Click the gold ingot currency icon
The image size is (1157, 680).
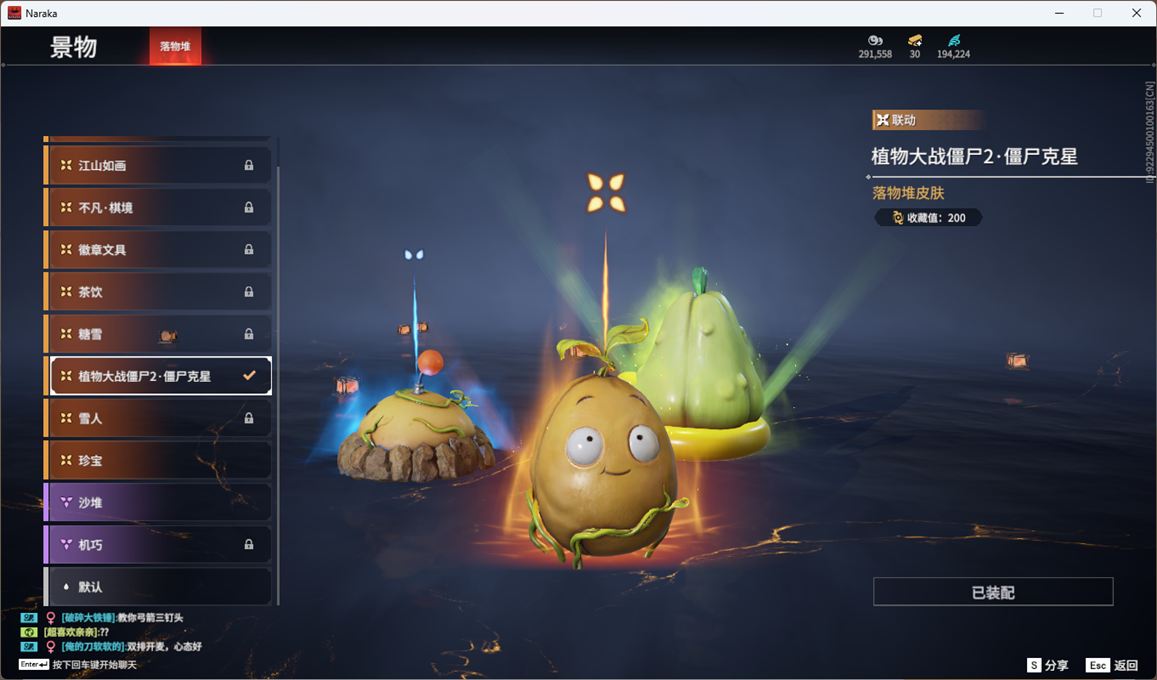click(x=915, y=41)
